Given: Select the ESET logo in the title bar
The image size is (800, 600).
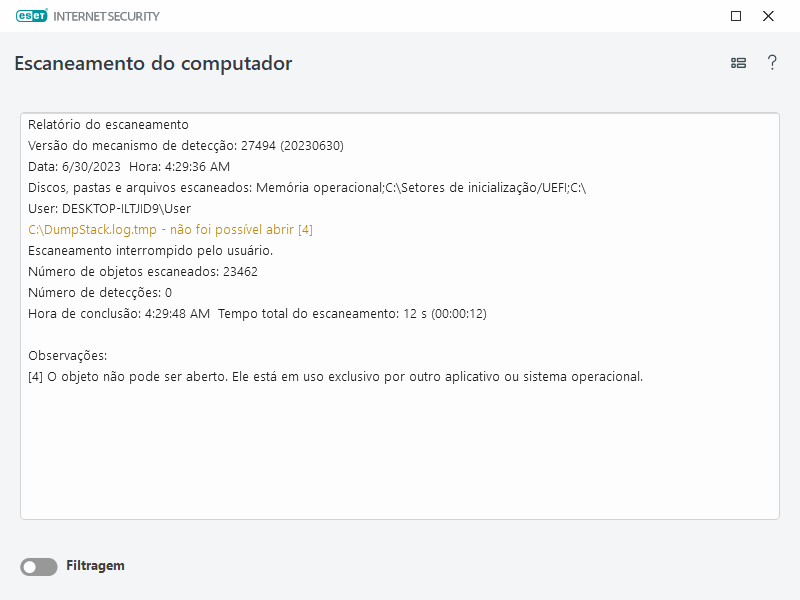Looking at the screenshot, I should (x=30, y=15).
